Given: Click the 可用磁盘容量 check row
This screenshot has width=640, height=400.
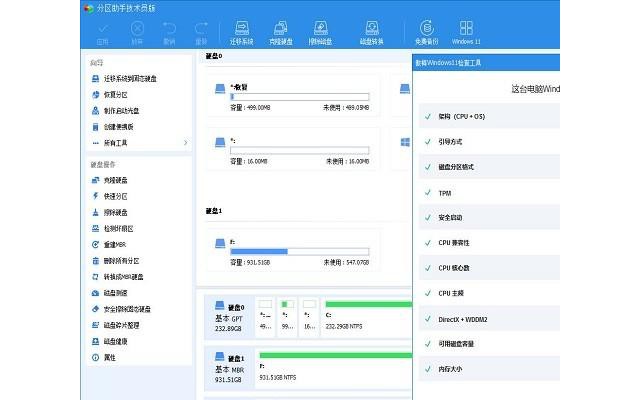Looking at the screenshot, I should coord(489,344).
